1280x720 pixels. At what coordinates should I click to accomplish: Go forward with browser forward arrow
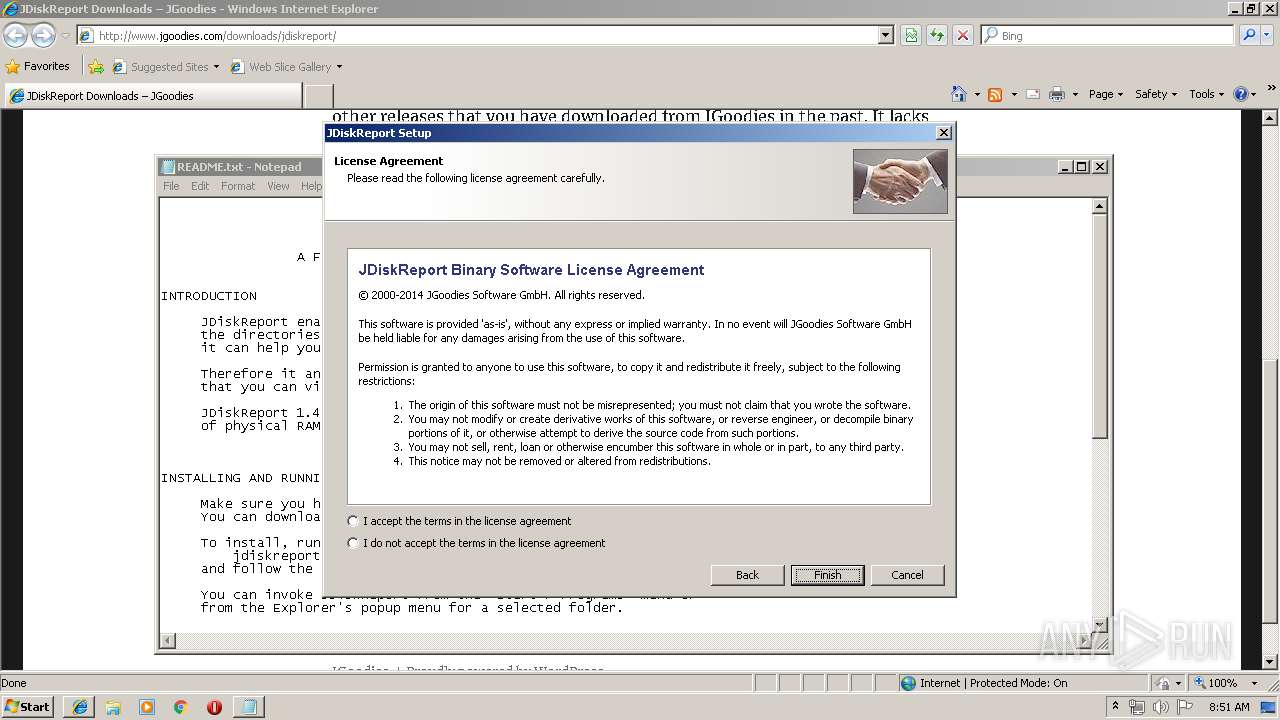click(x=43, y=36)
